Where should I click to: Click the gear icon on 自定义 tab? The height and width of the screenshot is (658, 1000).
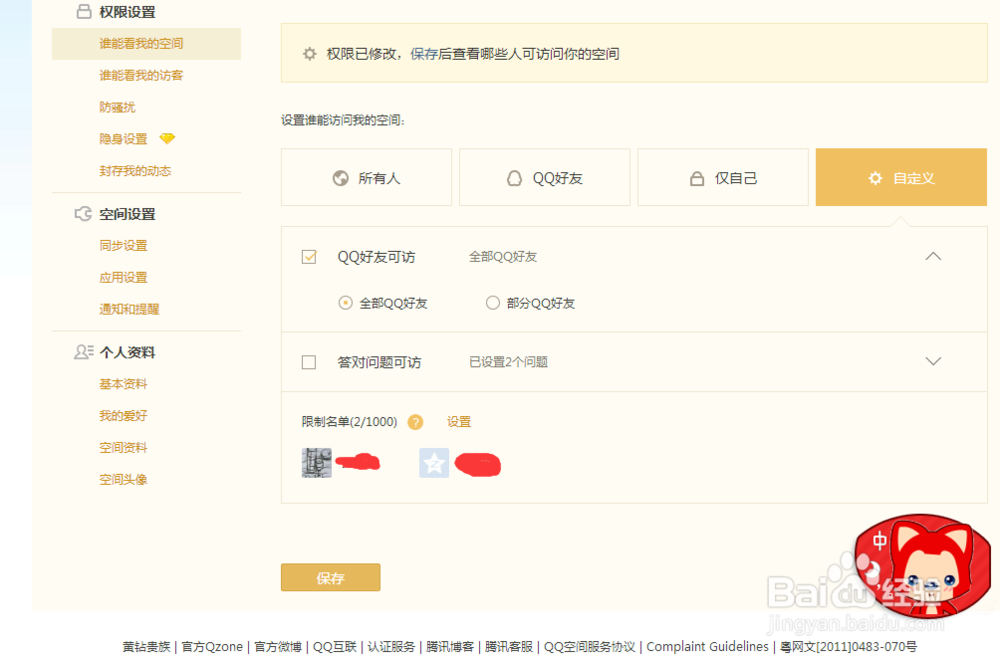coord(875,177)
